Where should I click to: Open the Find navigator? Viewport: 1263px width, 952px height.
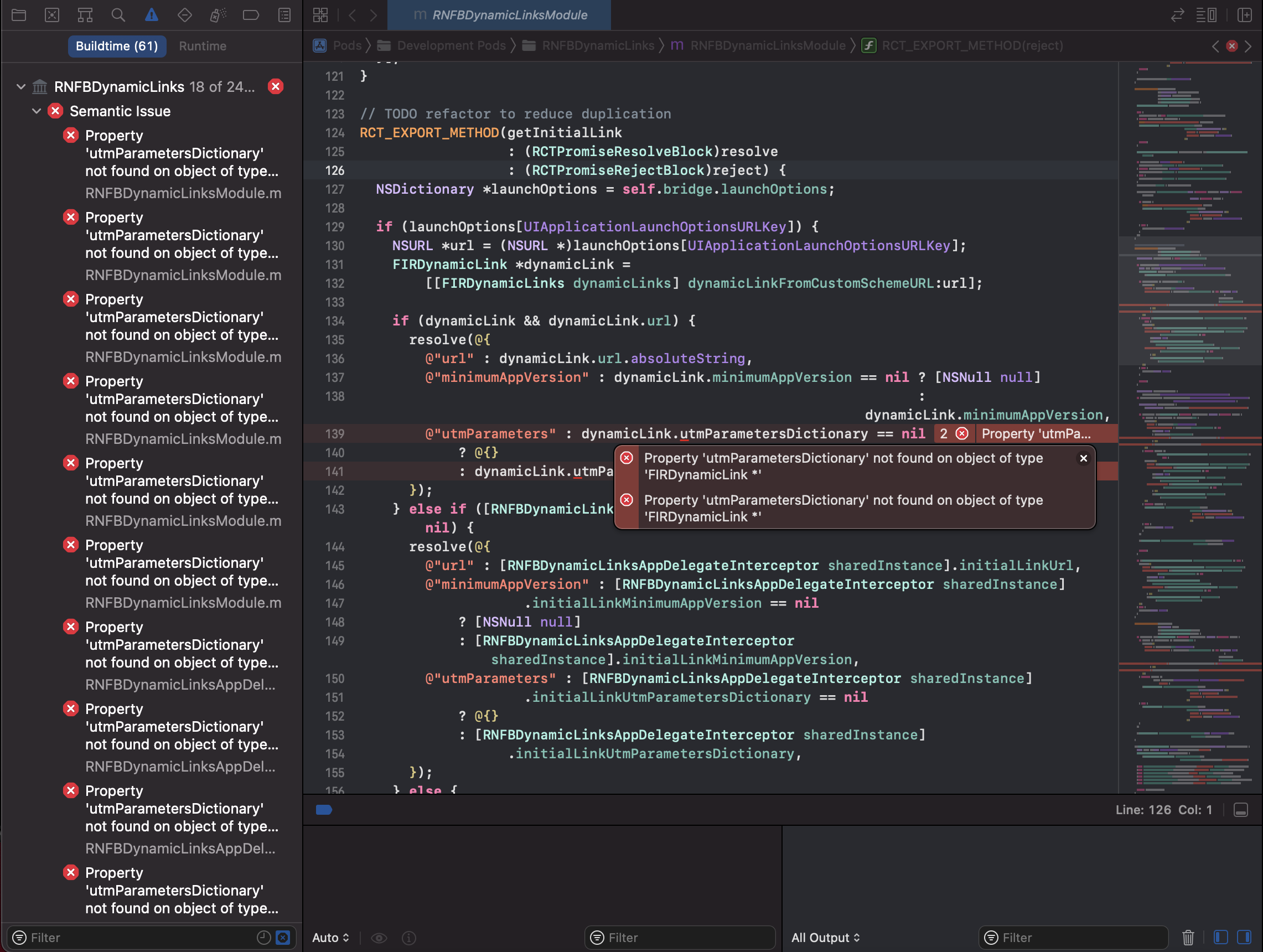point(118,15)
